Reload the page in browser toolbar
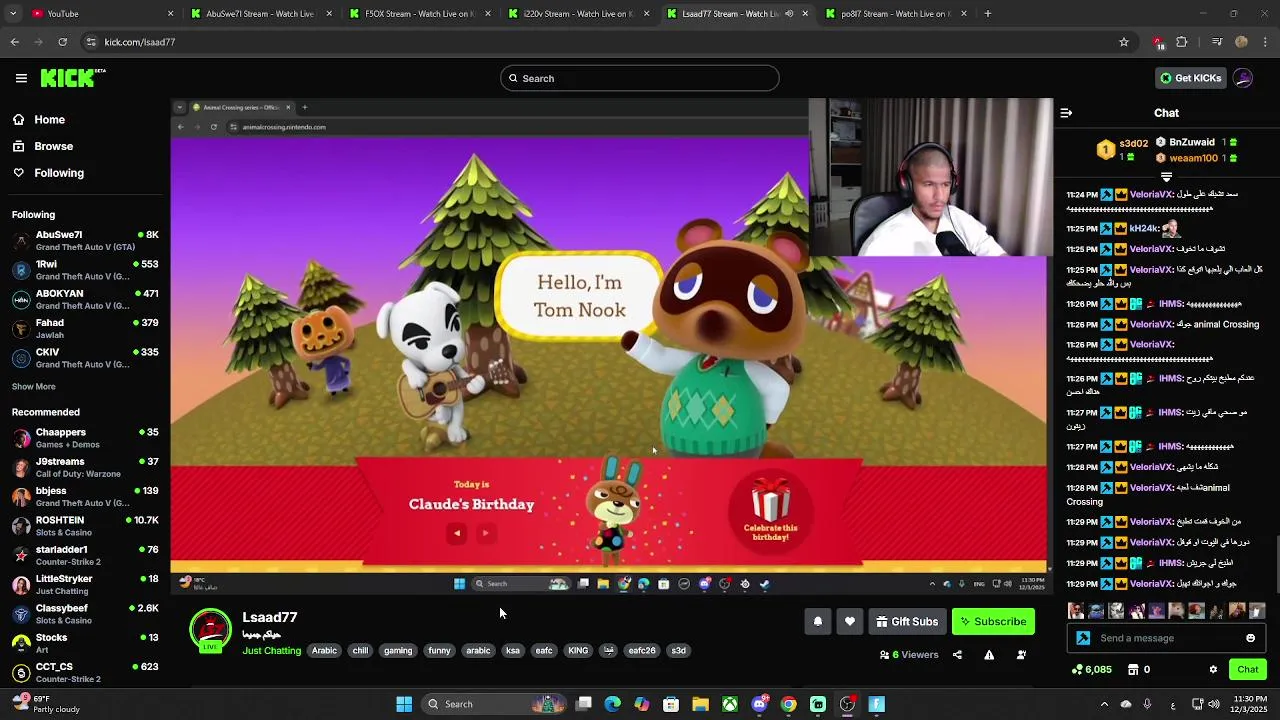1280x720 pixels. pyautogui.click(x=63, y=42)
